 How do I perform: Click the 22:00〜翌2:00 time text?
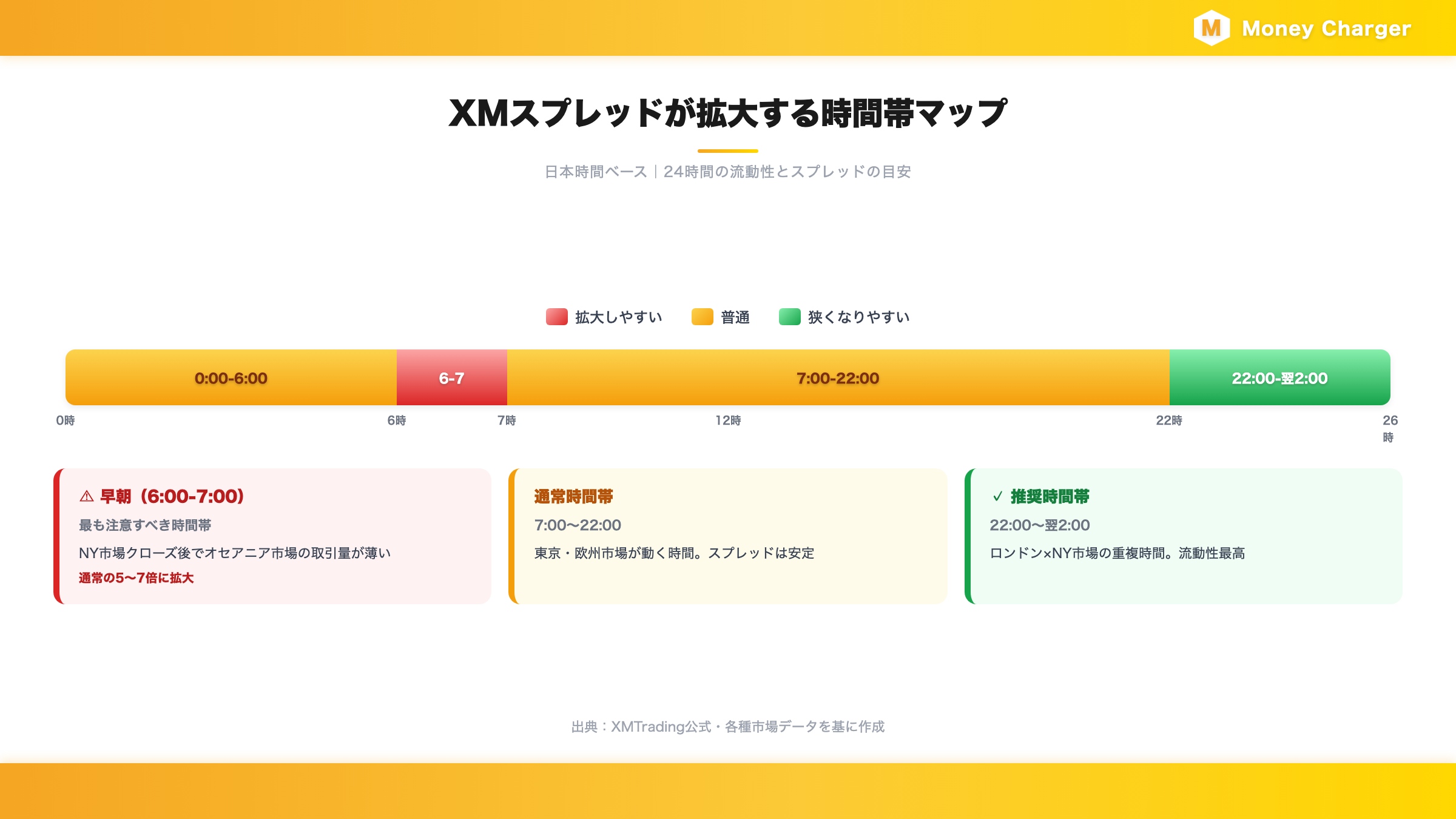(1040, 525)
